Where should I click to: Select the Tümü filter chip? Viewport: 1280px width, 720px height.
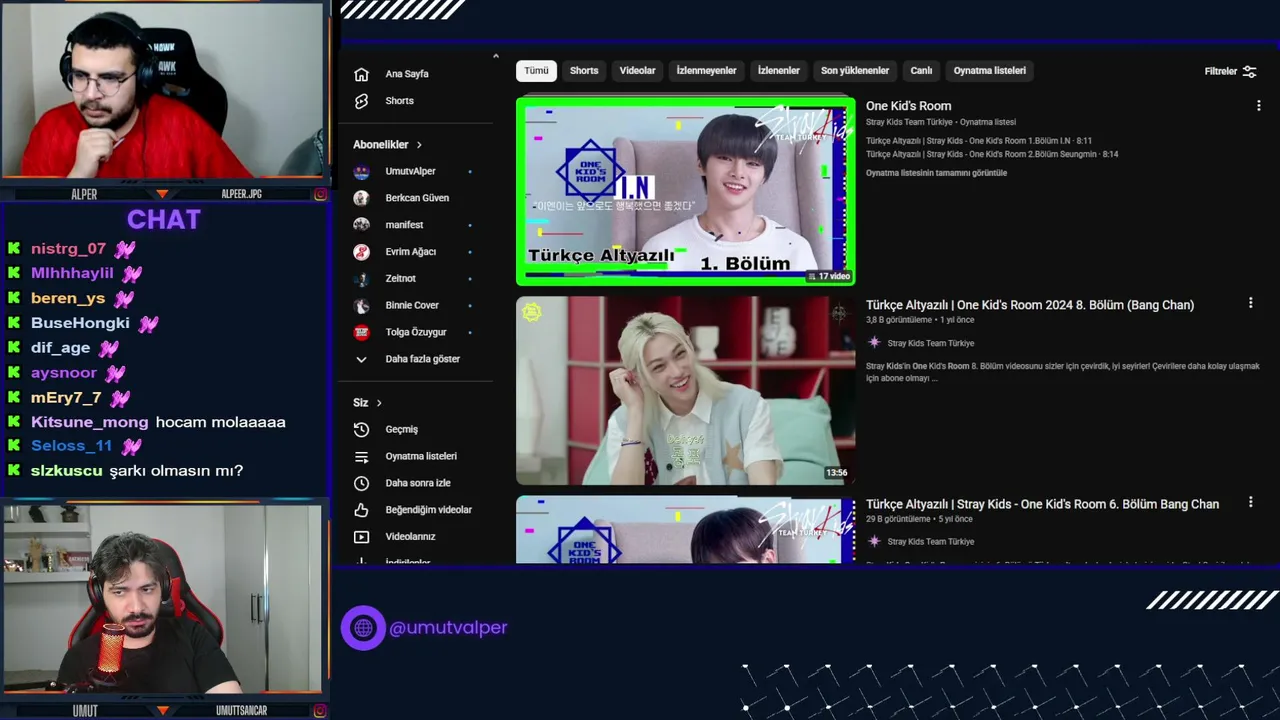click(x=537, y=71)
